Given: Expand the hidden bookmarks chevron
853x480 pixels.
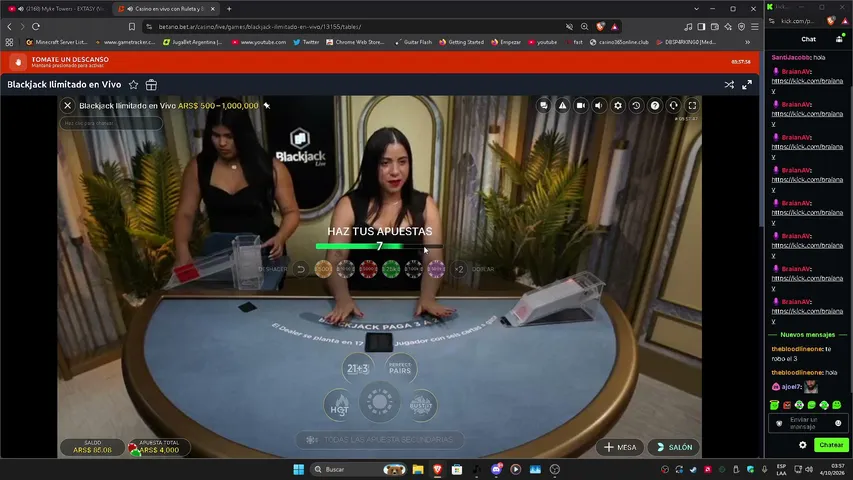Looking at the screenshot, I should [747, 42].
